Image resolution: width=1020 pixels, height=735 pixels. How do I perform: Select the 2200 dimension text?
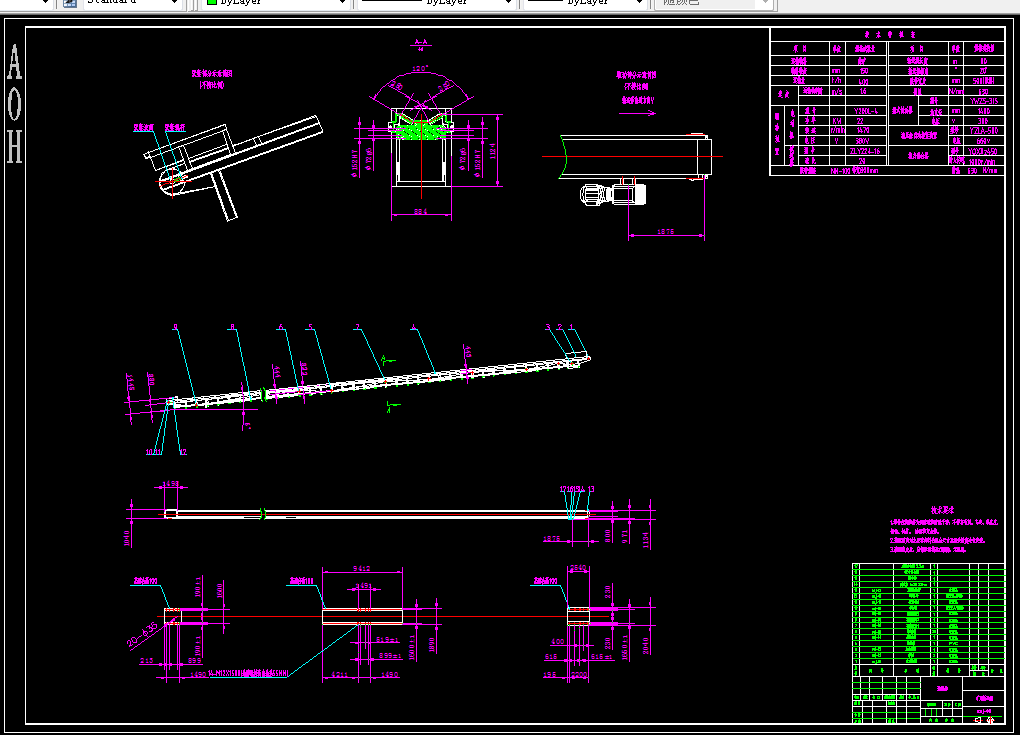[x=579, y=675]
